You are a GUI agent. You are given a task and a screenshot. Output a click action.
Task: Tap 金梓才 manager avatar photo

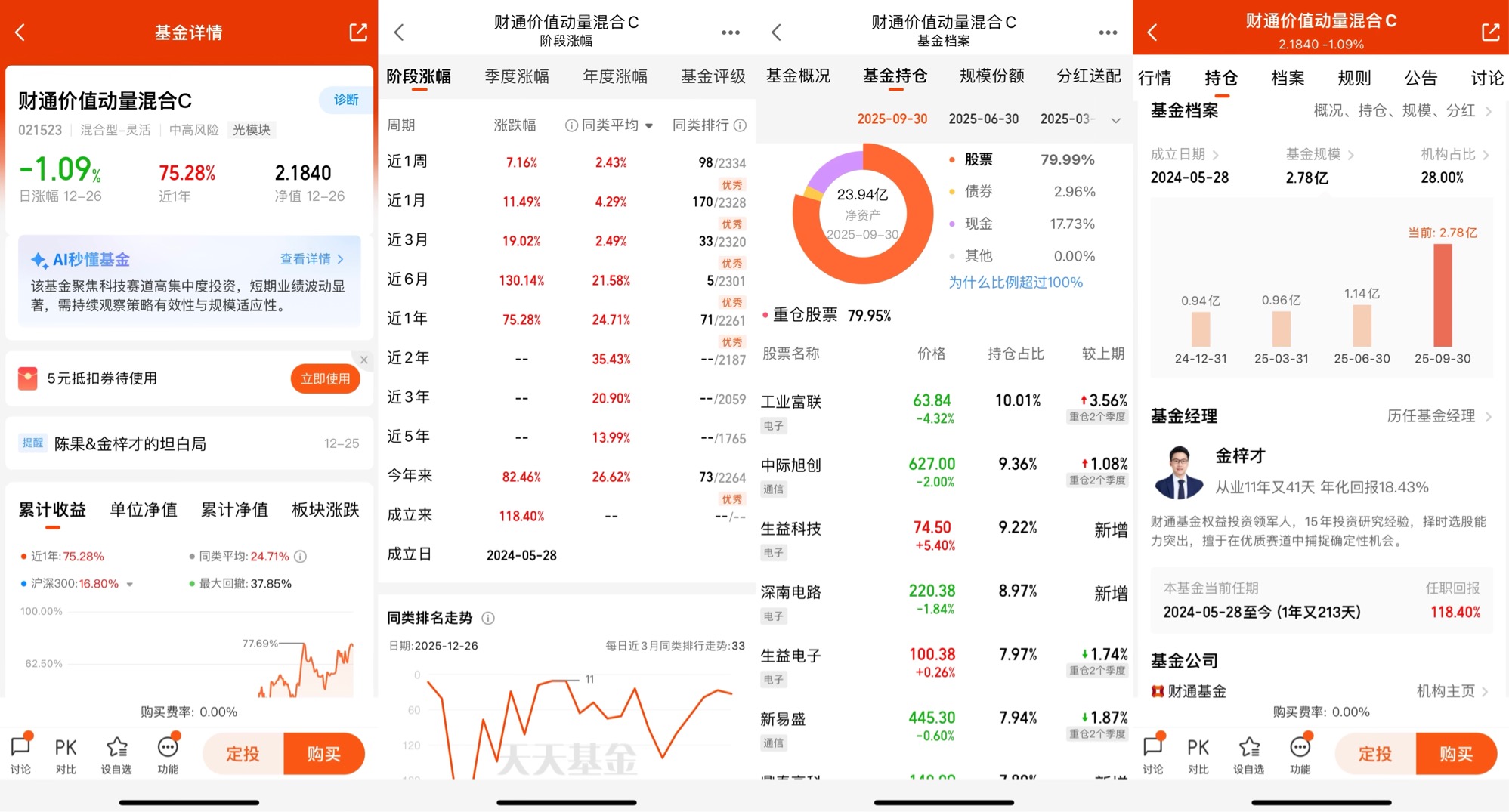pyautogui.click(x=1179, y=472)
